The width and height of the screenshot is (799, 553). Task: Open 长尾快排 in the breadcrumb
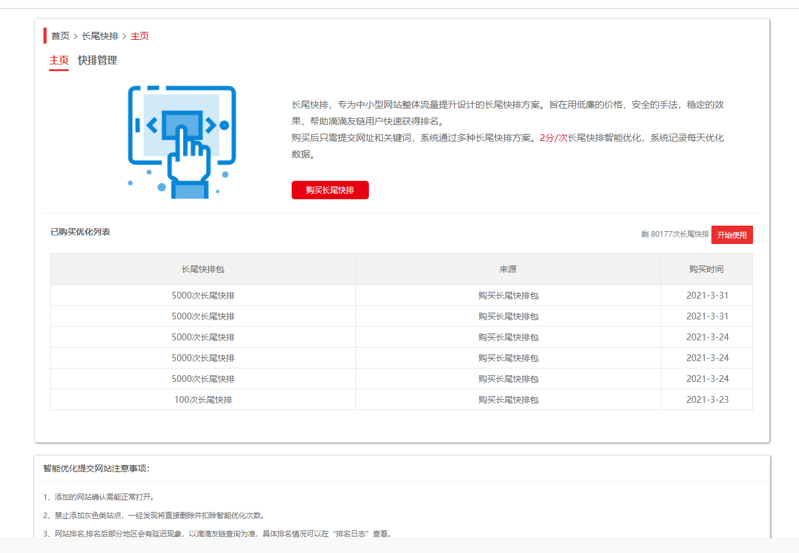click(100, 36)
